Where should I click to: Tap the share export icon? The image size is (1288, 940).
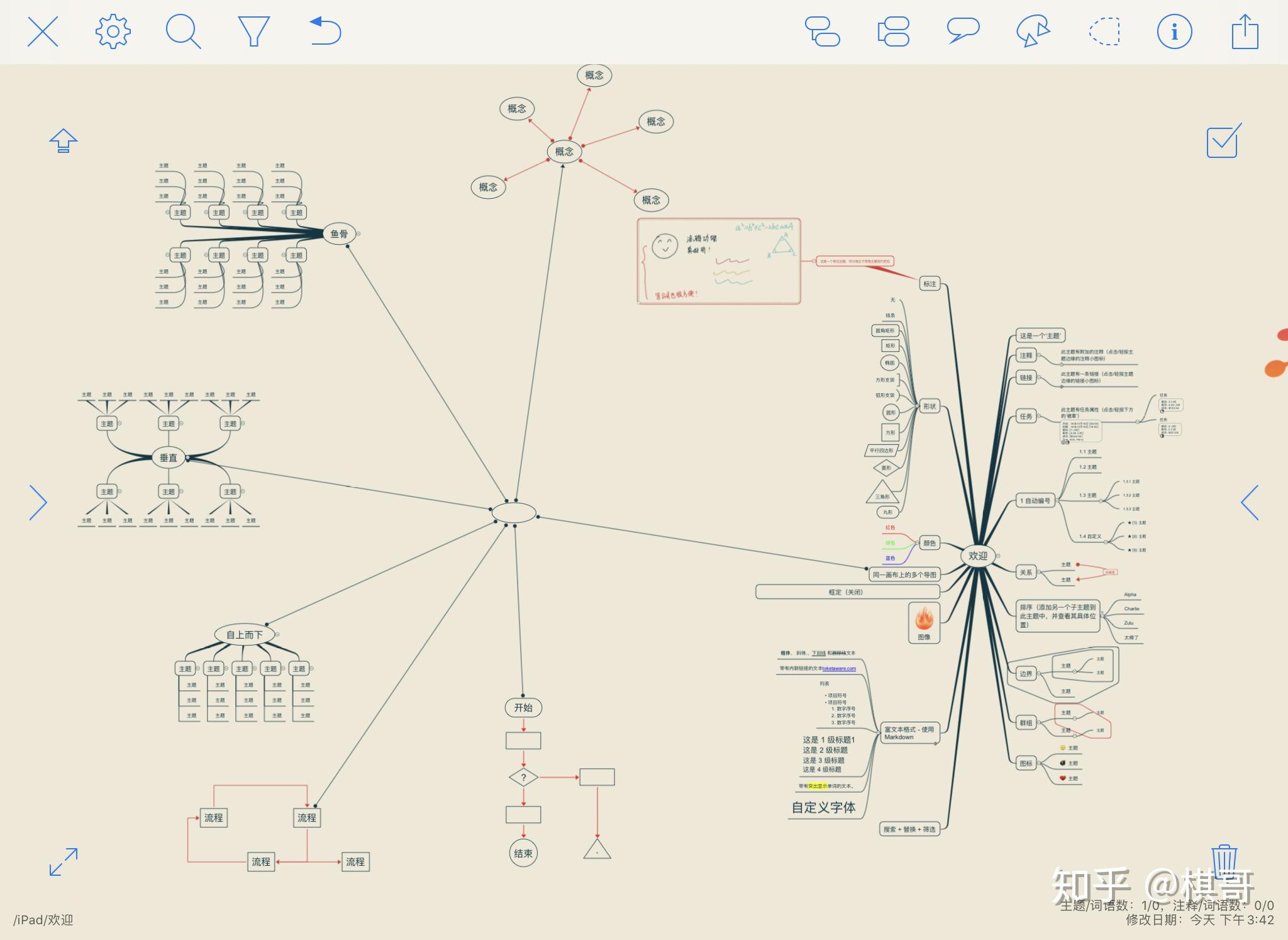click(x=1245, y=31)
